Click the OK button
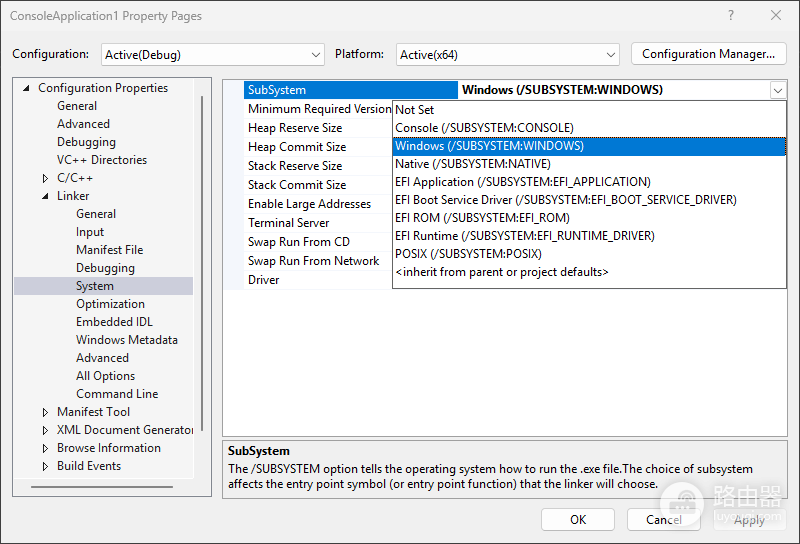Viewport: 800px width, 544px height. click(578, 520)
